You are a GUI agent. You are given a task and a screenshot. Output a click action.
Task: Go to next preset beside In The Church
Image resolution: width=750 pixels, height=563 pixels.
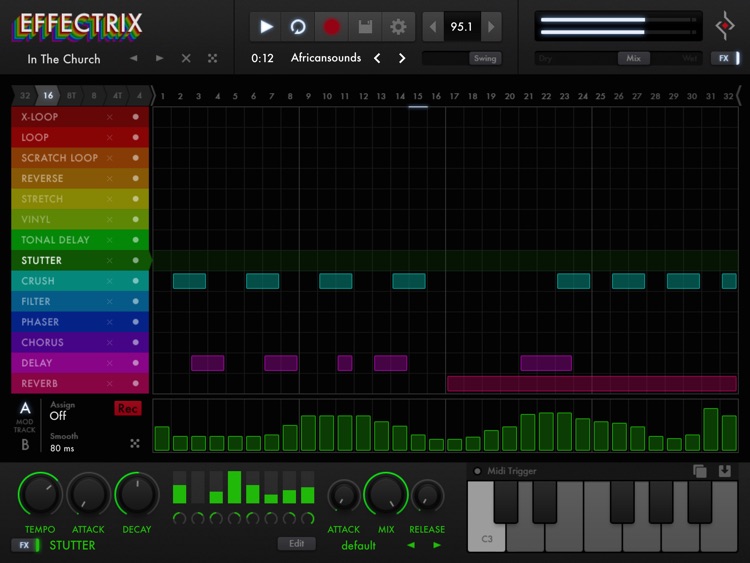coord(159,58)
